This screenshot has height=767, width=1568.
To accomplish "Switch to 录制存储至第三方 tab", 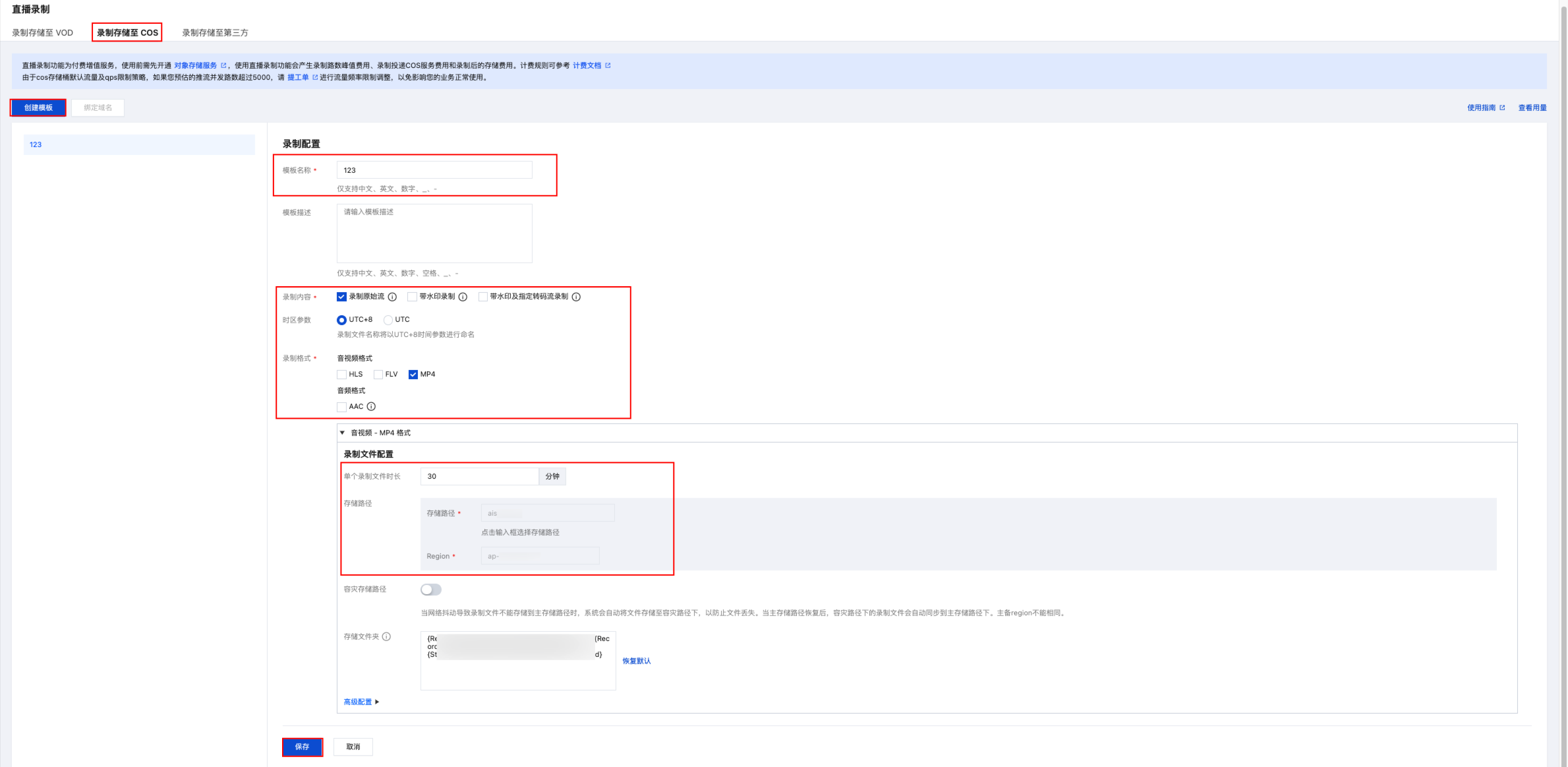I will tap(215, 32).
